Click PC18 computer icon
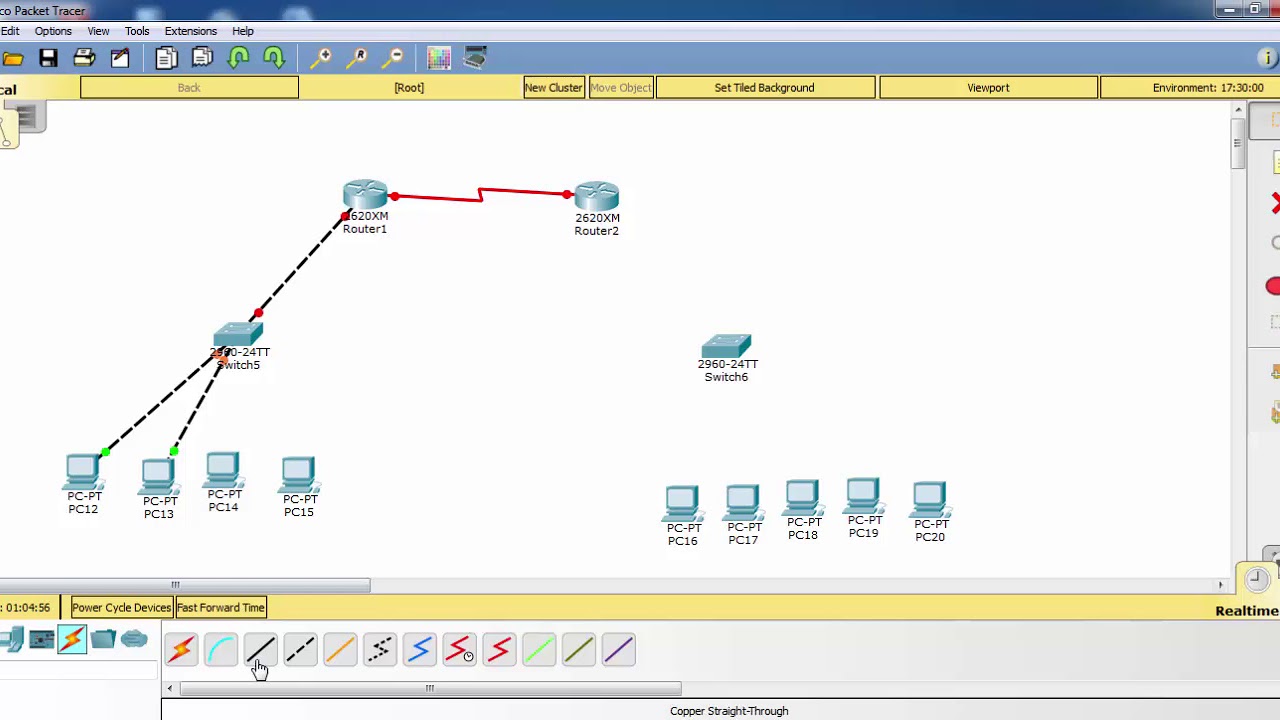Image resolution: width=1280 pixels, height=720 pixels. 802,499
